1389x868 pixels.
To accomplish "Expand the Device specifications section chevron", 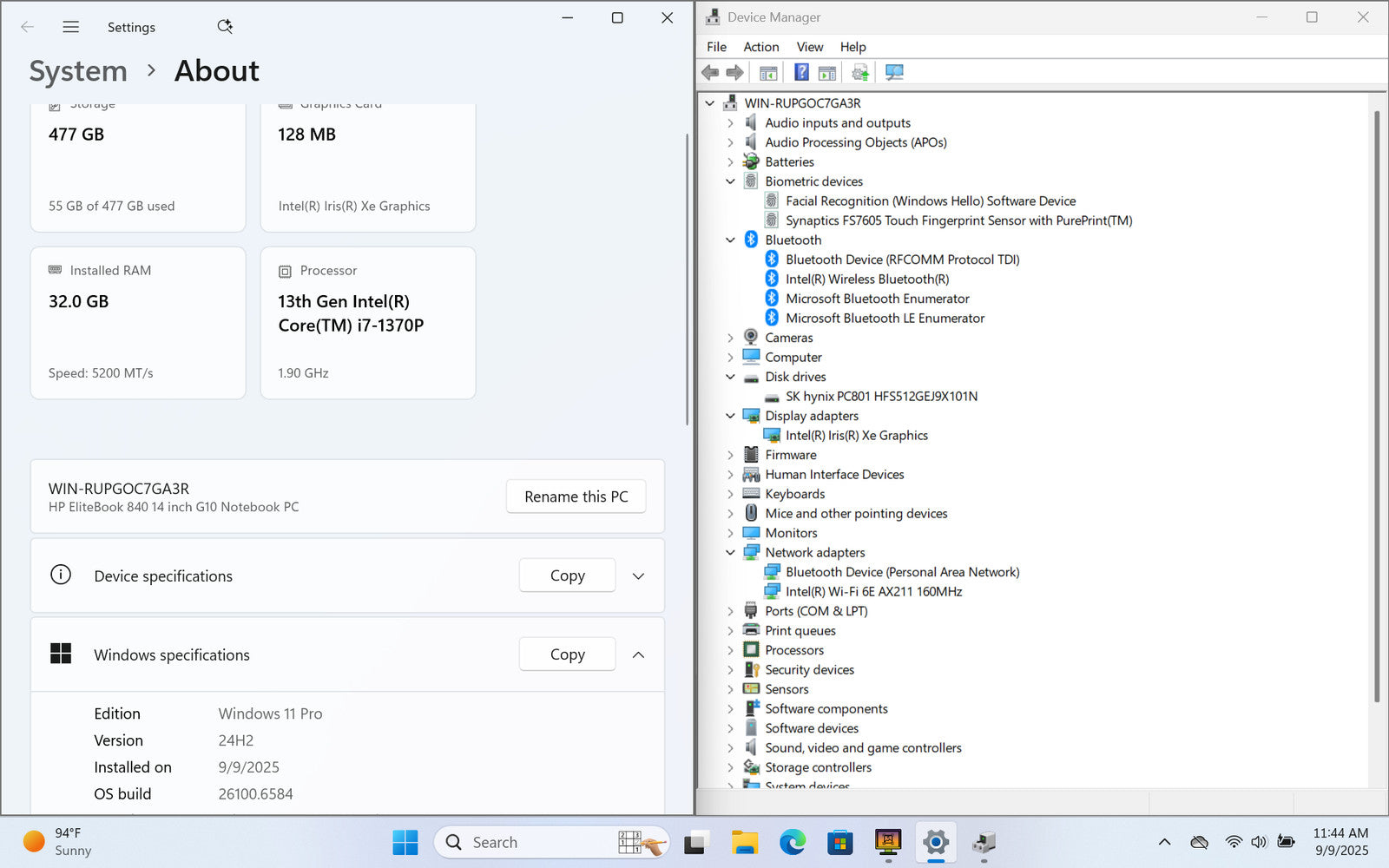I will [638, 576].
